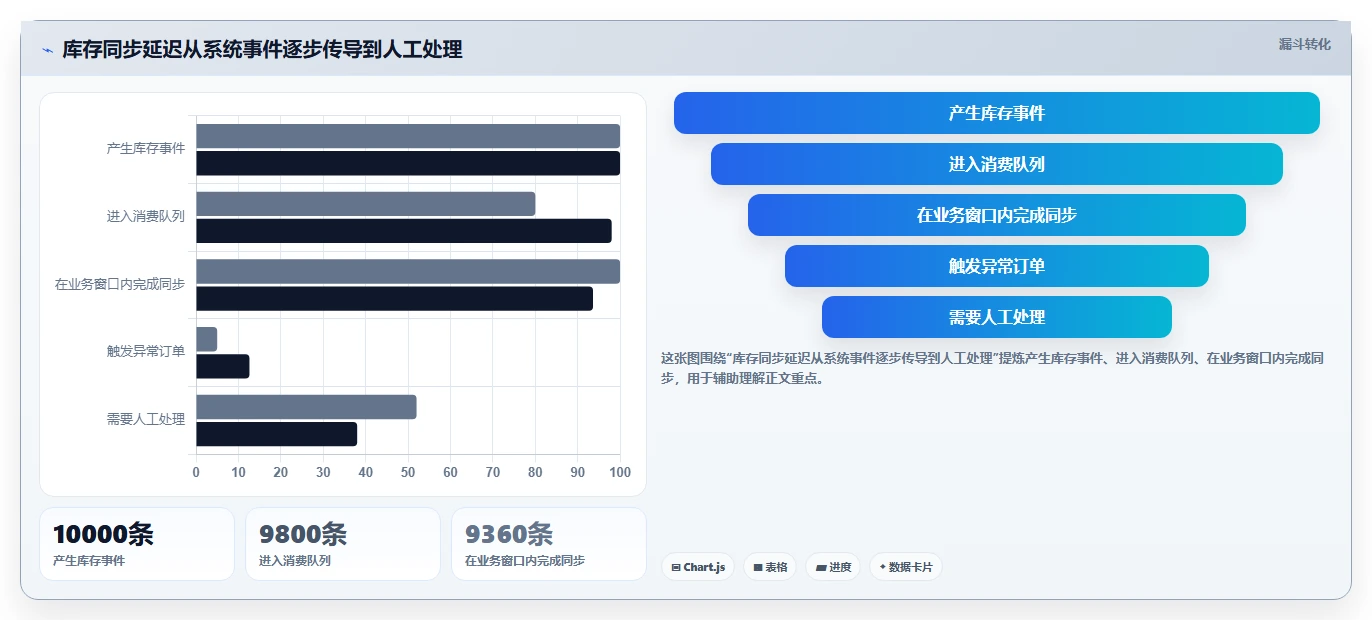Click the dark bar for 触发异常订单
This screenshot has height=620, width=1372.
coord(222,366)
